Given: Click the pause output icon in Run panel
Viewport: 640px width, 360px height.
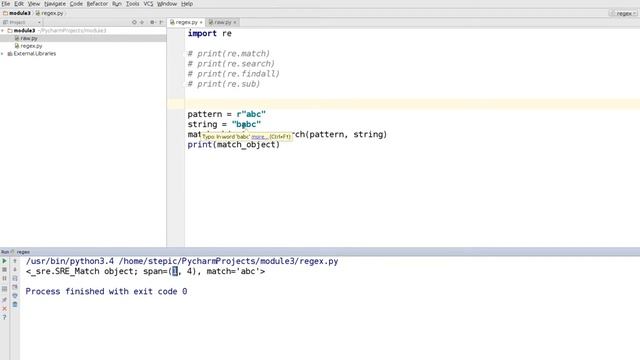Looking at the screenshot, I should click(x=4, y=278).
